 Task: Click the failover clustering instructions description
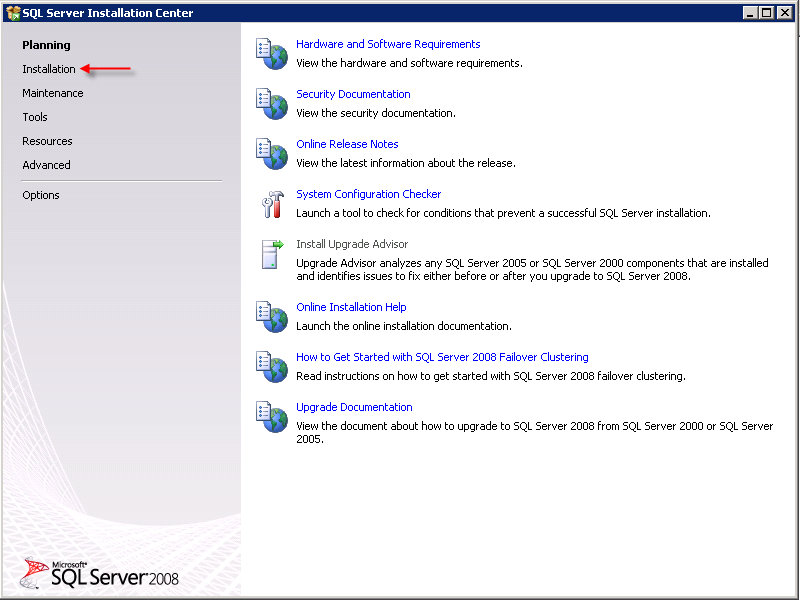tap(491, 377)
